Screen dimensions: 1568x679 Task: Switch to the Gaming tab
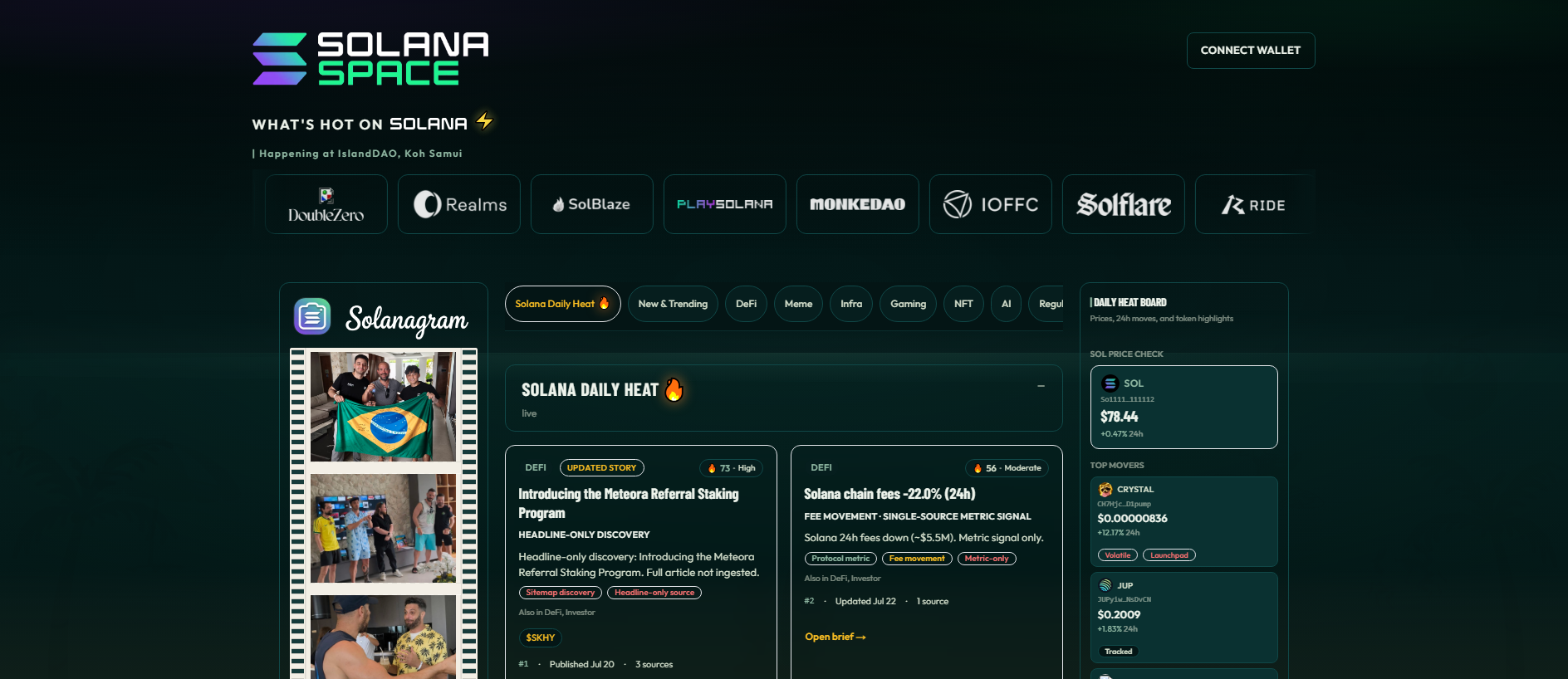[x=908, y=304]
